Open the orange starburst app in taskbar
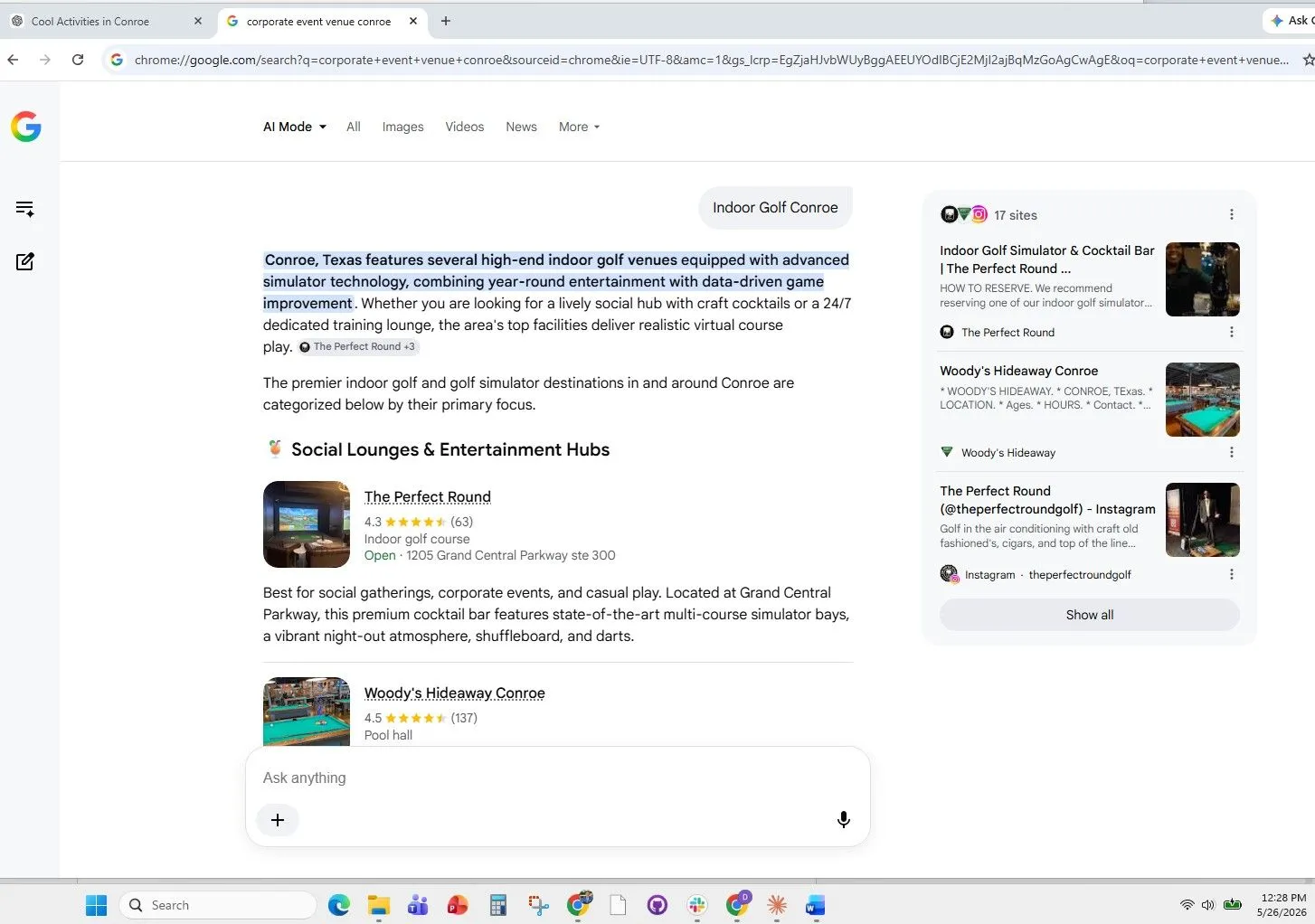1315x924 pixels. point(776,905)
